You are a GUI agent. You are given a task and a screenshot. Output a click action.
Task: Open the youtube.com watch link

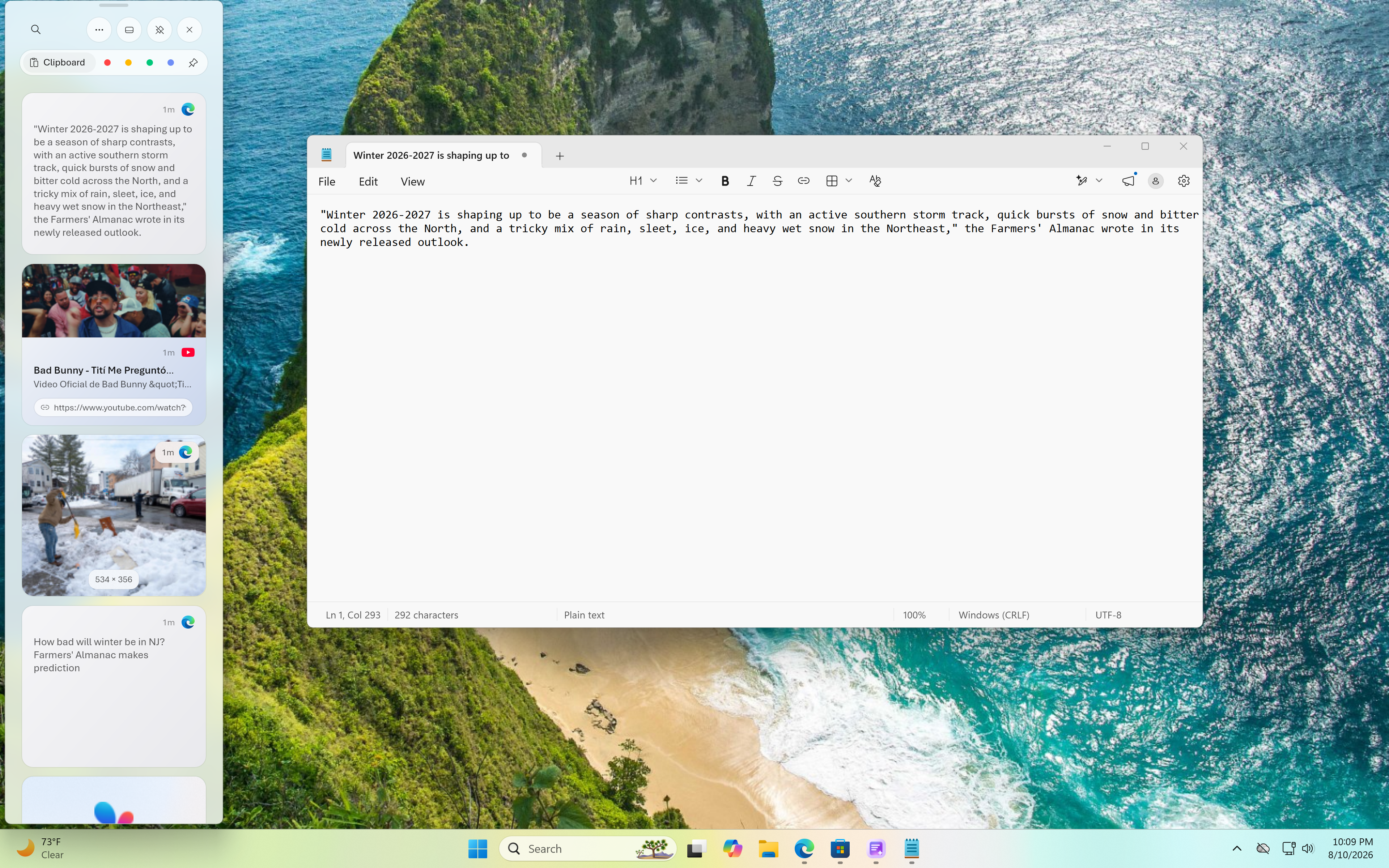coord(114,407)
